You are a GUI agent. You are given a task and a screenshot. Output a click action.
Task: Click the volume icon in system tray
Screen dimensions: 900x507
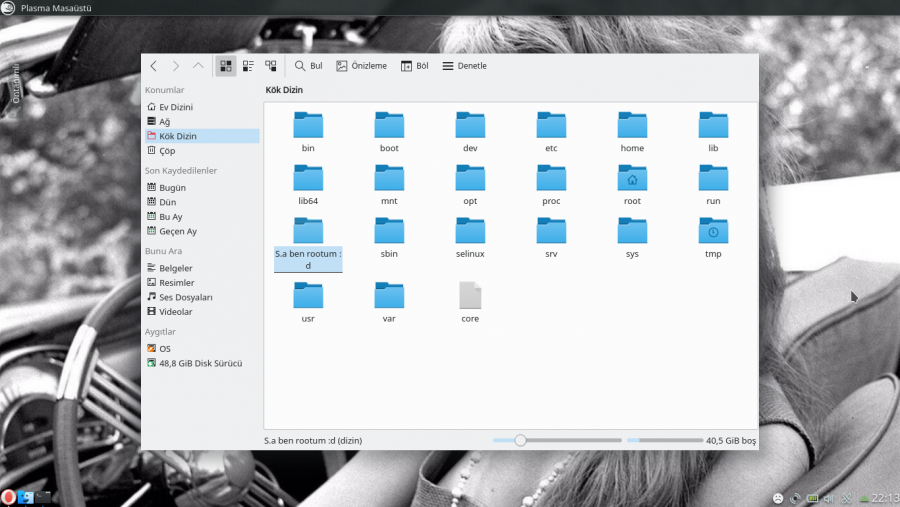(x=828, y=498)
